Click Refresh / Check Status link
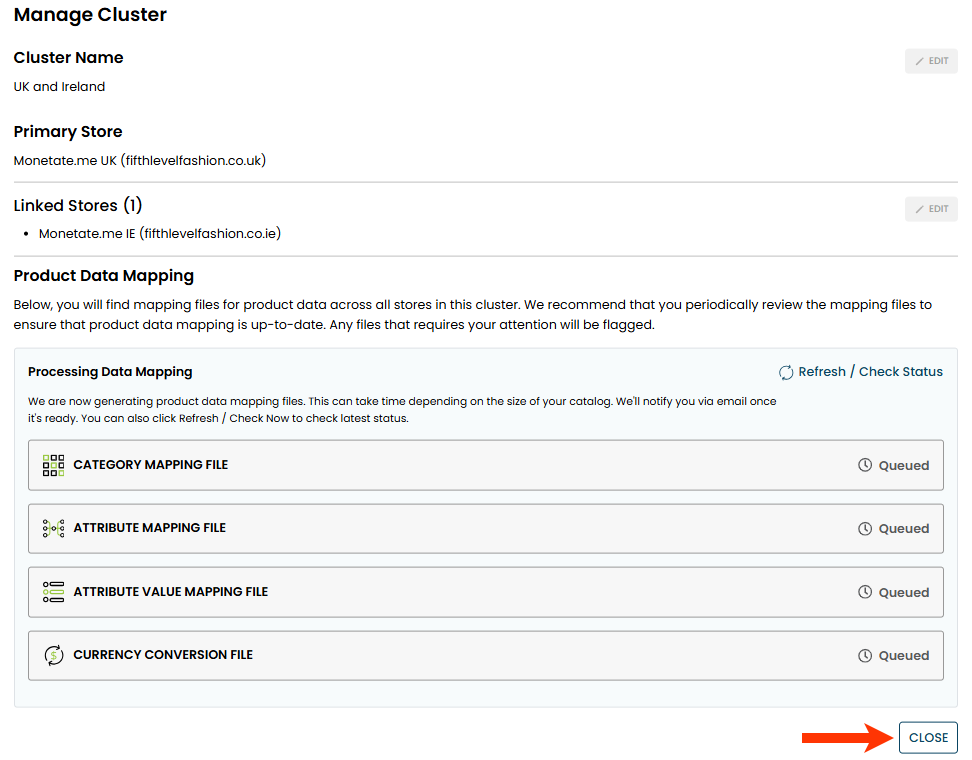Image resolution: width=972 pixels, height=760 pixels. 870,372
